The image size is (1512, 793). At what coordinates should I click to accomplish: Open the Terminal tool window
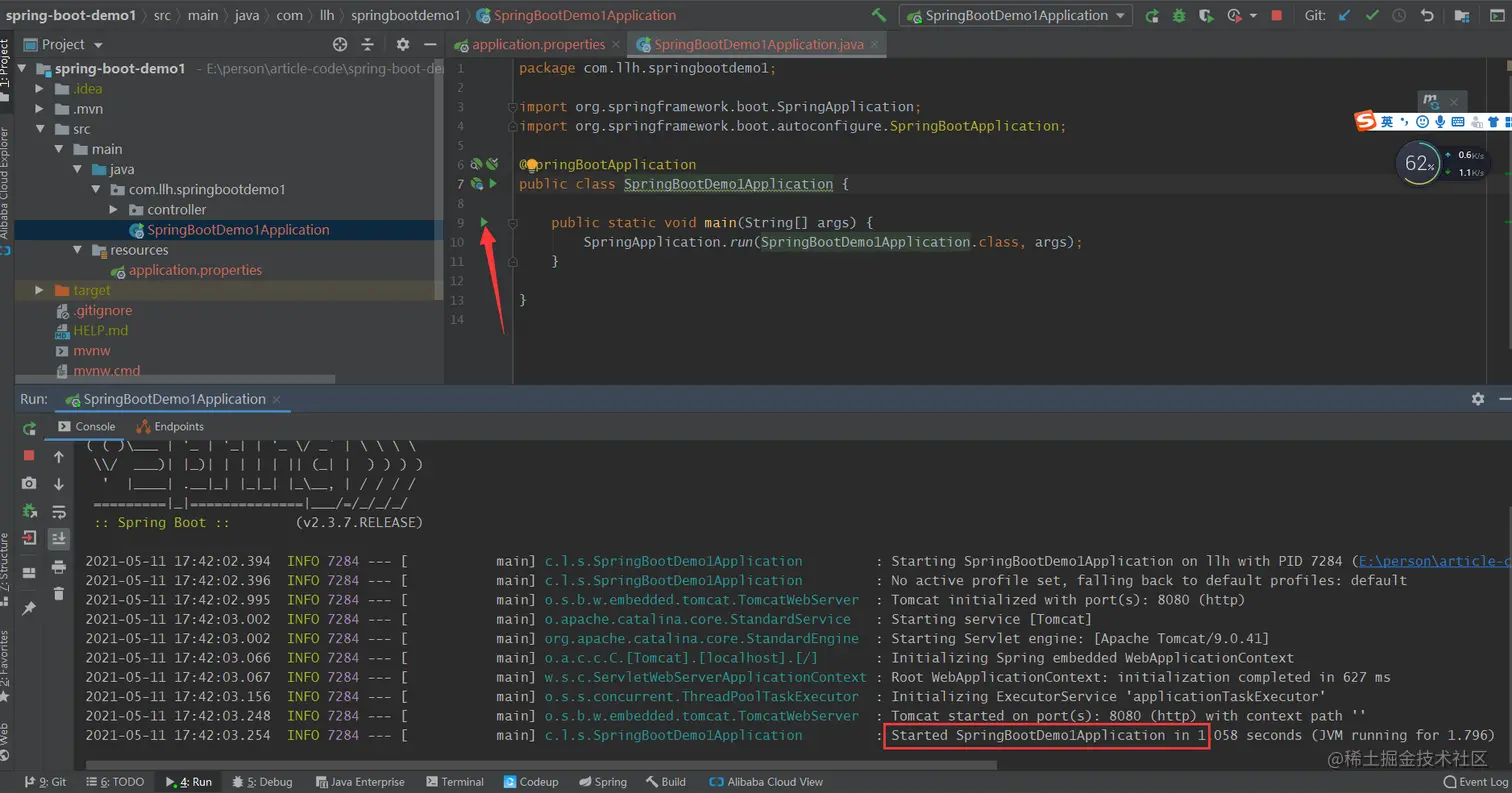click(453, 782)
